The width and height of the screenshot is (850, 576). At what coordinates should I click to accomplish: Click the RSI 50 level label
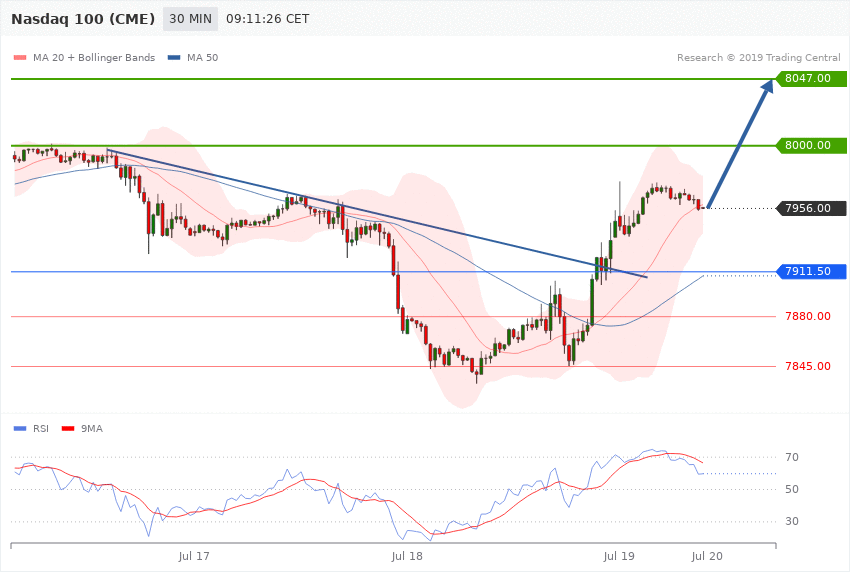792,489
